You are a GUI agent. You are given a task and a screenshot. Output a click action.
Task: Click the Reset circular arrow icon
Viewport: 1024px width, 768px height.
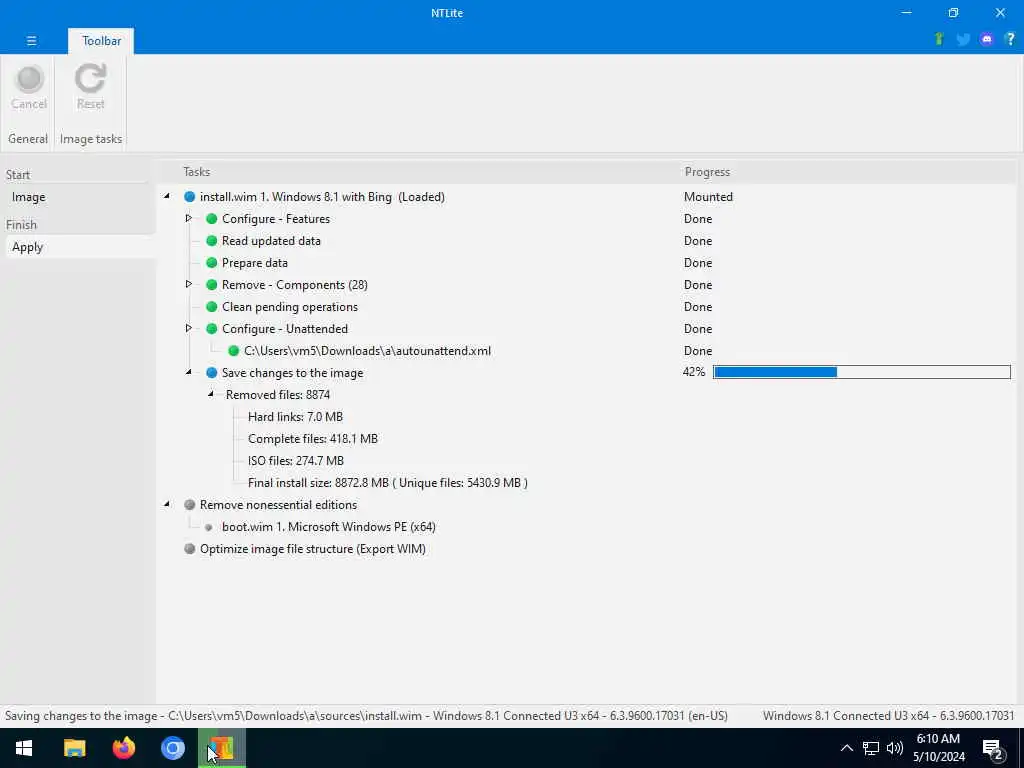click(90, 78)
